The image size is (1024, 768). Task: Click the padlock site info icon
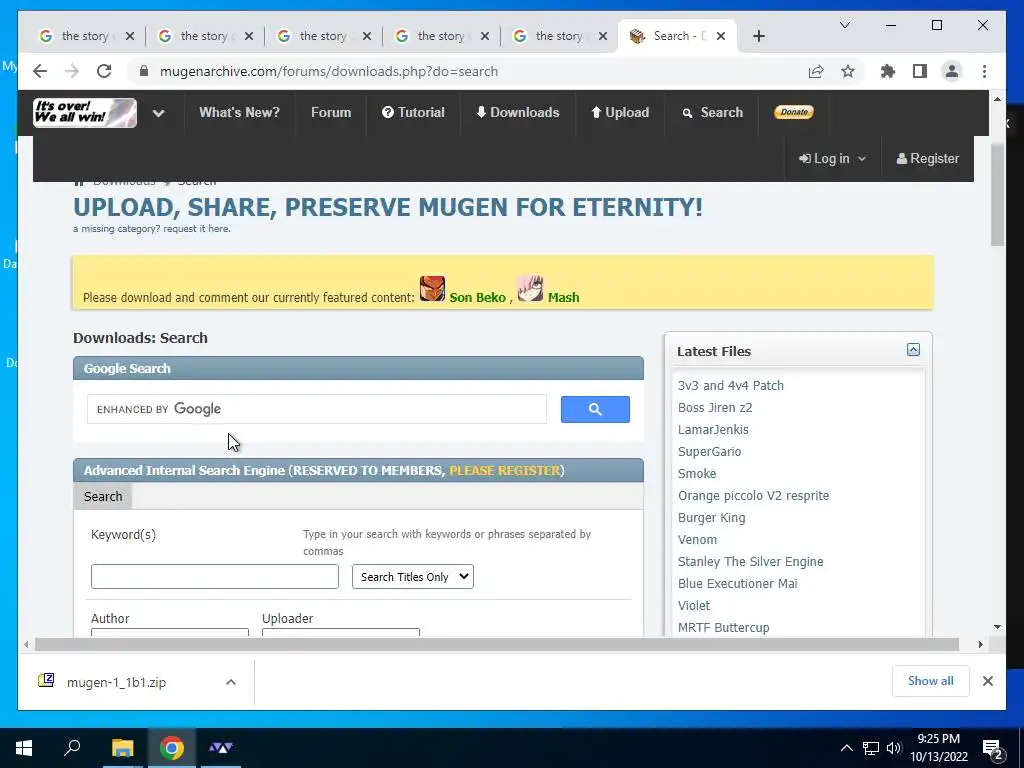[144, 71]
